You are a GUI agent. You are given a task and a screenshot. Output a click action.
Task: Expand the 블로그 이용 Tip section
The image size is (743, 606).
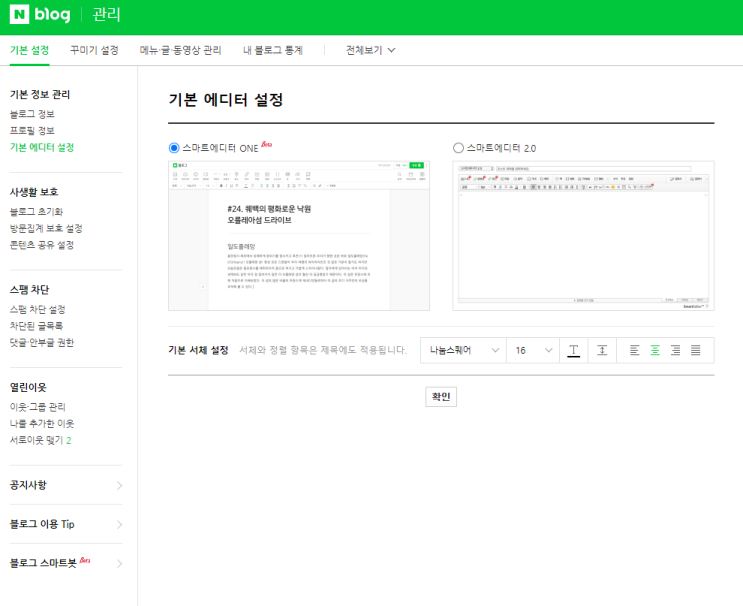66,524
